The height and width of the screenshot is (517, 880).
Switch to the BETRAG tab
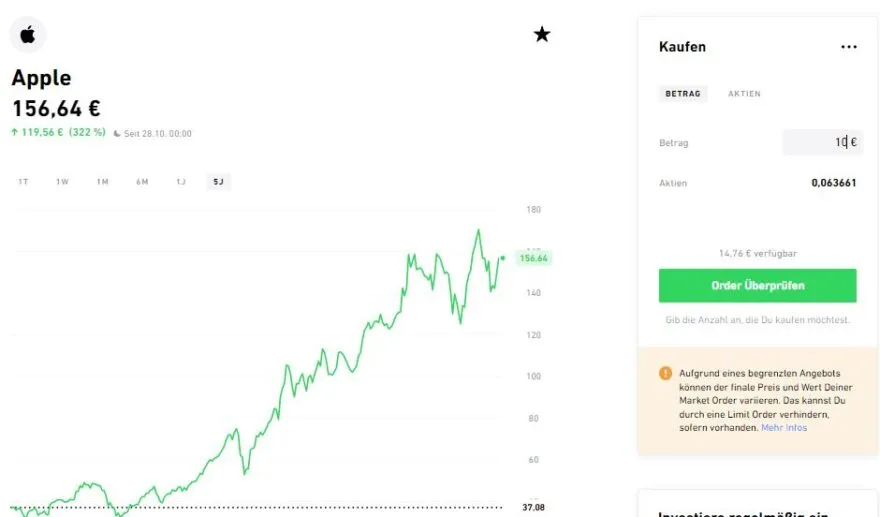pos(684,94)
